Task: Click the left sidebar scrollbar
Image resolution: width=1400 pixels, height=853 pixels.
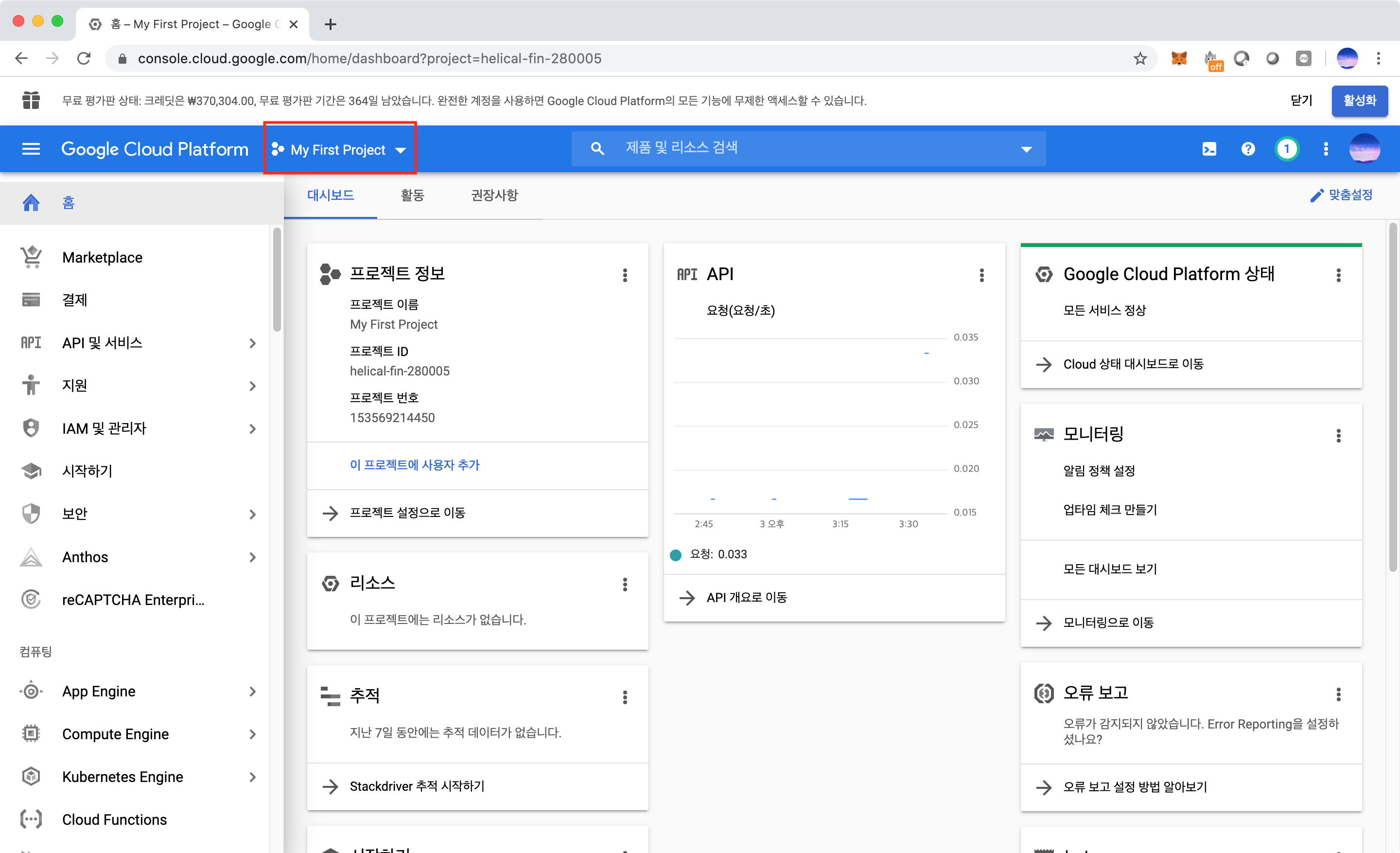Action: (x=277, y=279)
